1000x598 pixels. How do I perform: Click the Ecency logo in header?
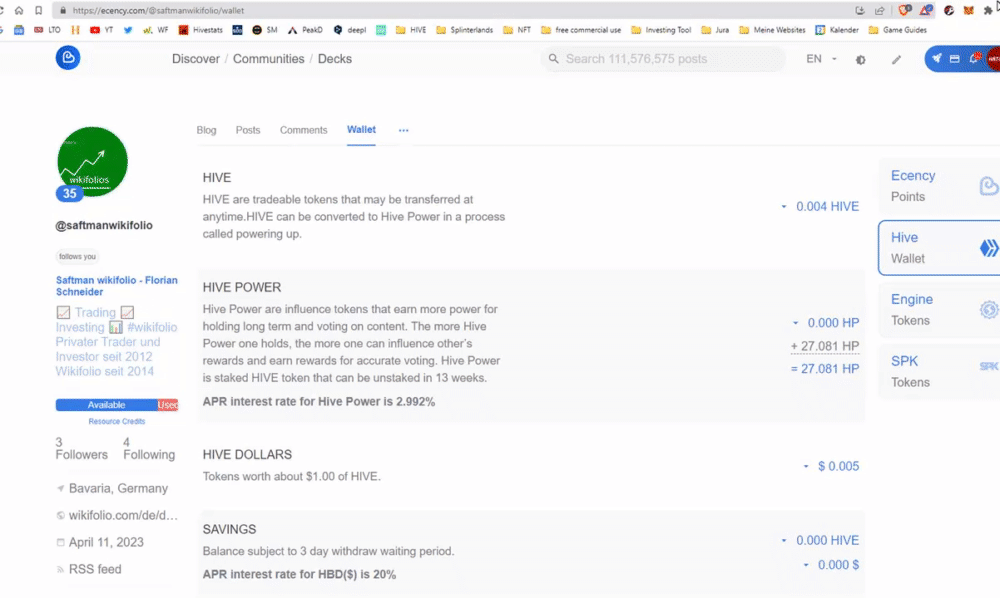[68, 58]
